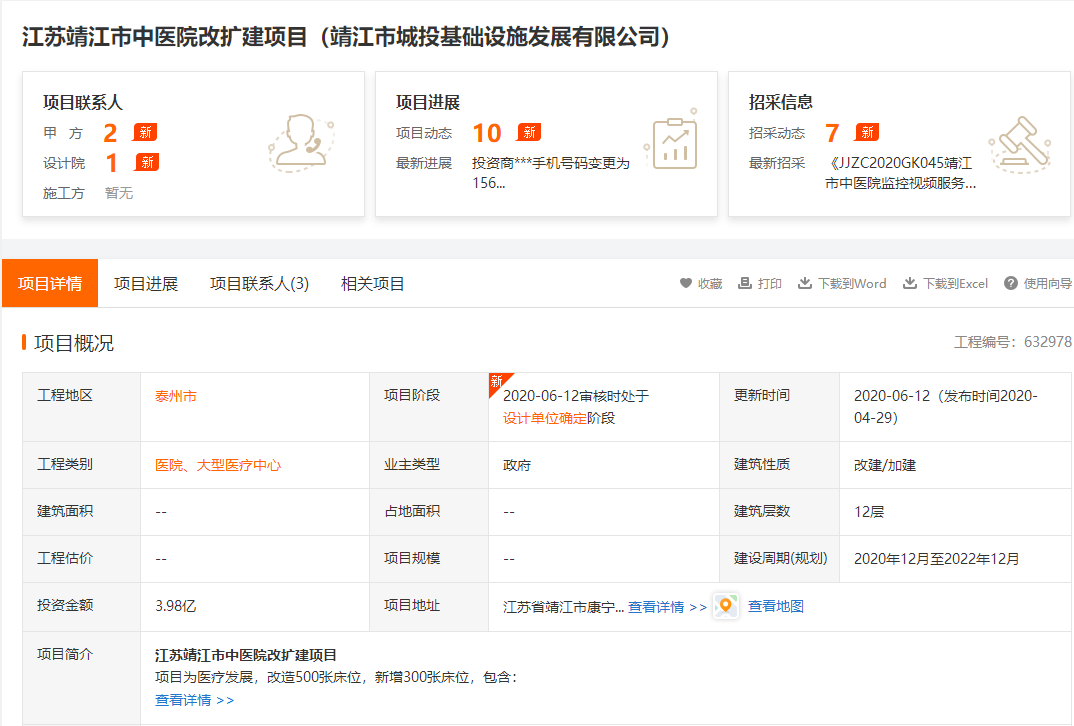Click the 新 badge beside 项目动态 count

[x=529, y=132]
